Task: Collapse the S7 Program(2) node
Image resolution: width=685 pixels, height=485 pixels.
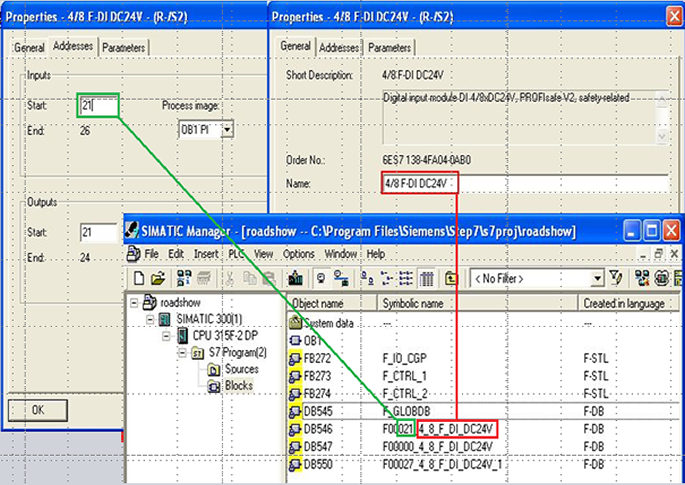Action: pyautogui.click(x=183, y=353)
